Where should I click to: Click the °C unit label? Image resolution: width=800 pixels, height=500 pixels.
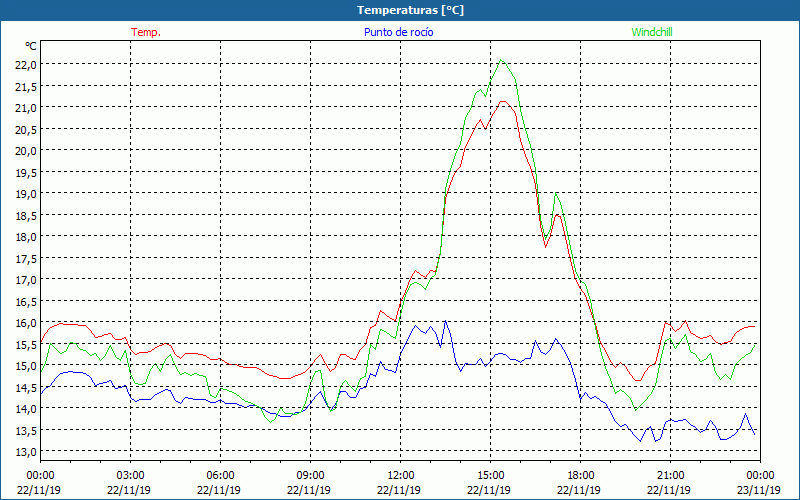pos(31,46)
